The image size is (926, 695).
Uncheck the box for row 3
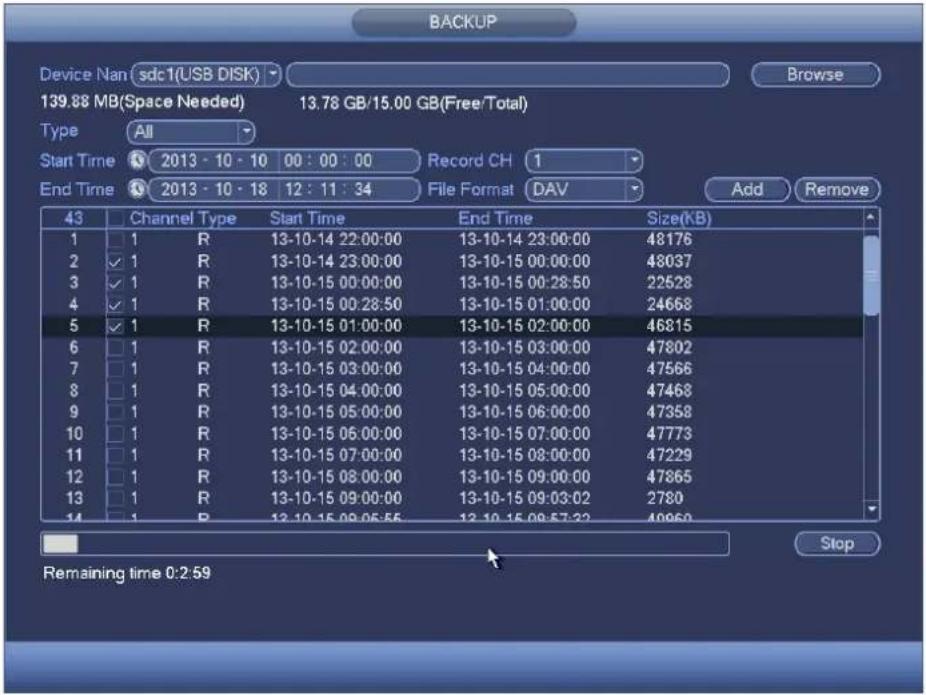click(x=116, y=283)
